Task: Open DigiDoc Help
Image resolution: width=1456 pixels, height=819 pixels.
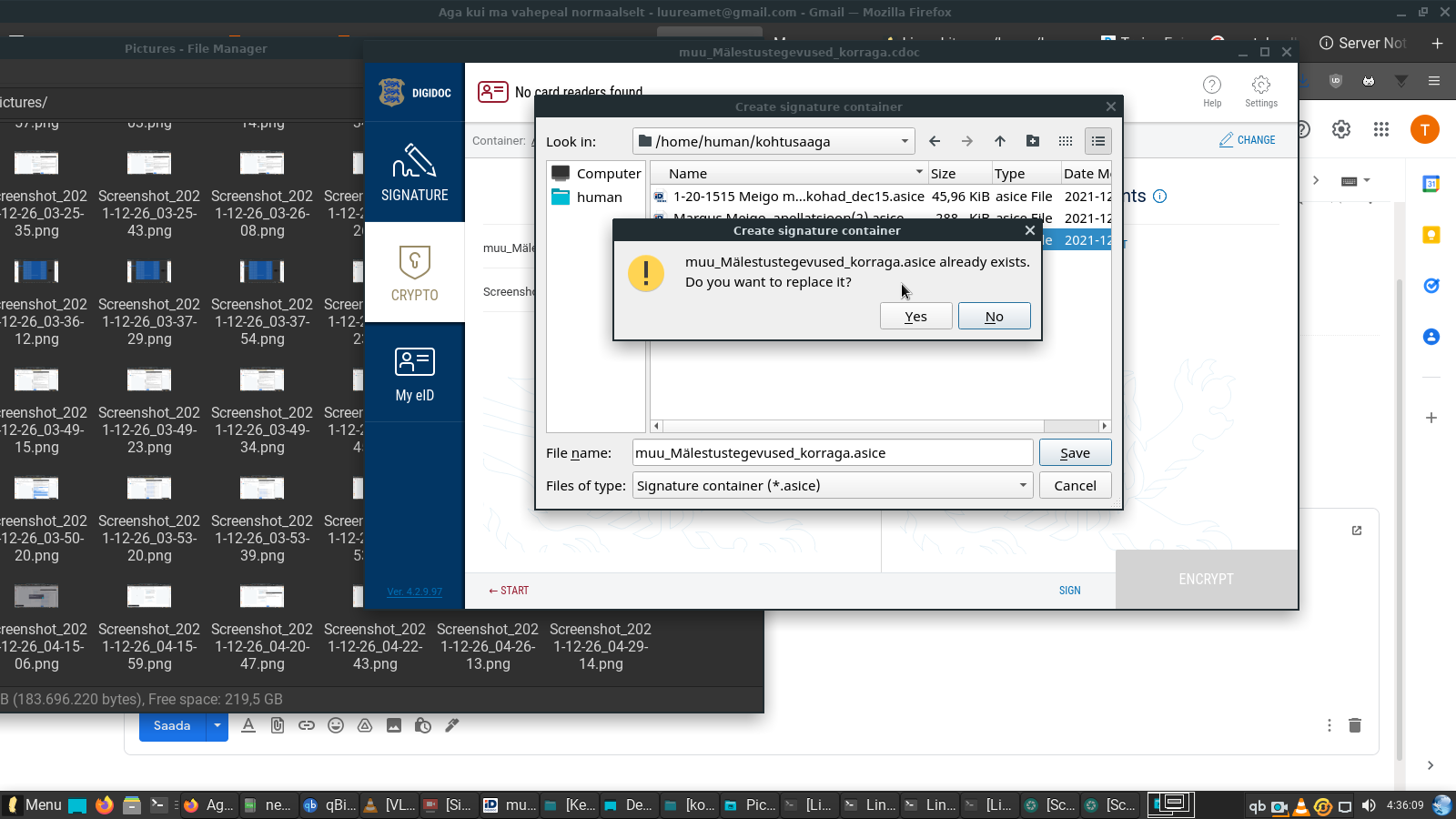Action: pyautogui.click(x=1212, y=91)
